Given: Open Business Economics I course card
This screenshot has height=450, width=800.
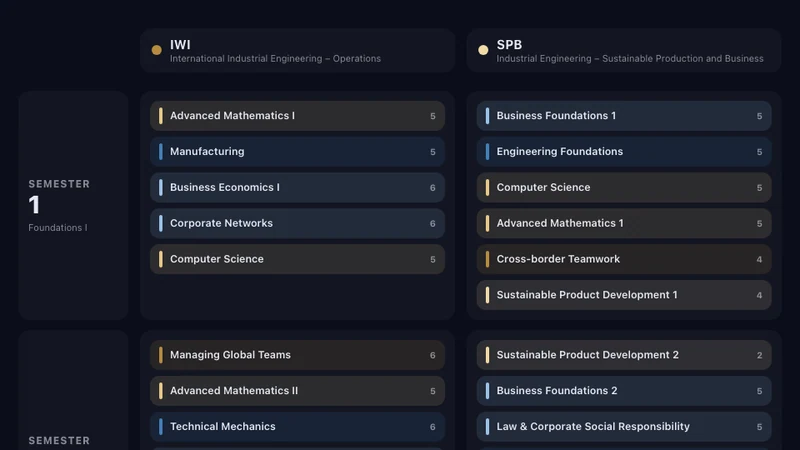Looking at the screenshot, I should click(297, 187).
